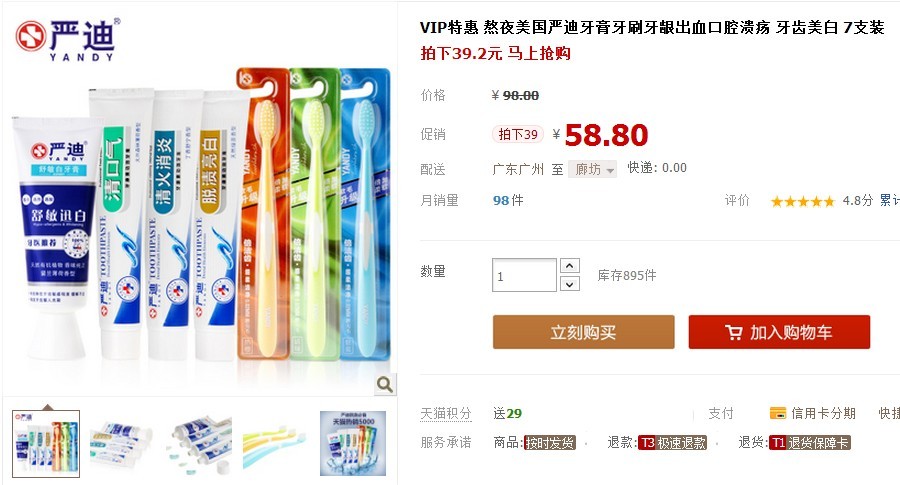Click the 立刻购买 button
This screenshot has width=900, height=485.
(583, 332)
